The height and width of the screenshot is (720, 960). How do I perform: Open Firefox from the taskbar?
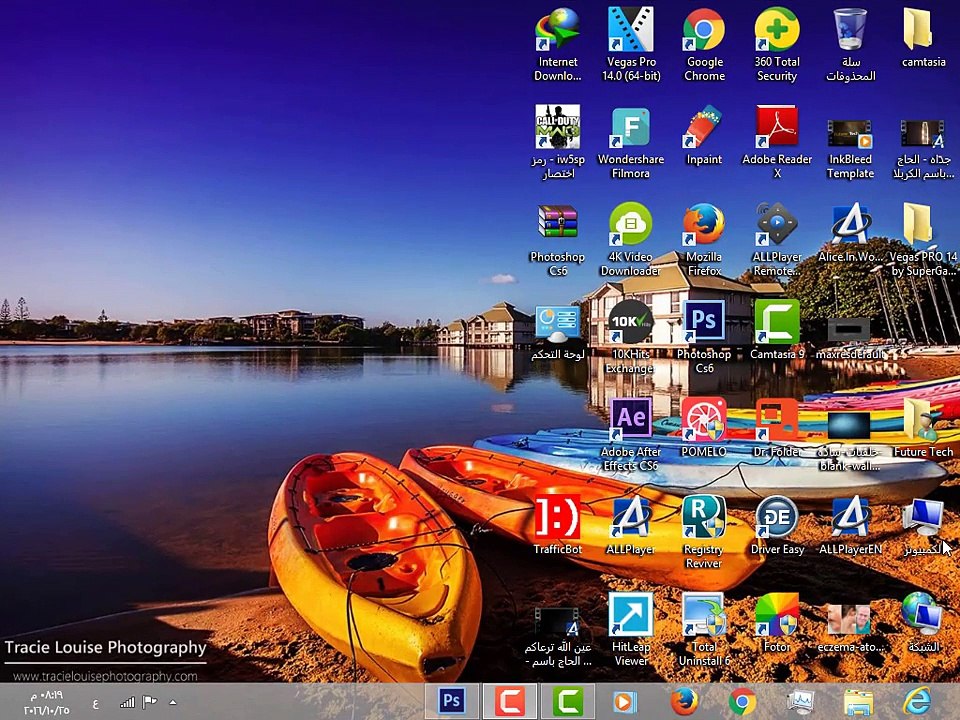click(683, 701)
